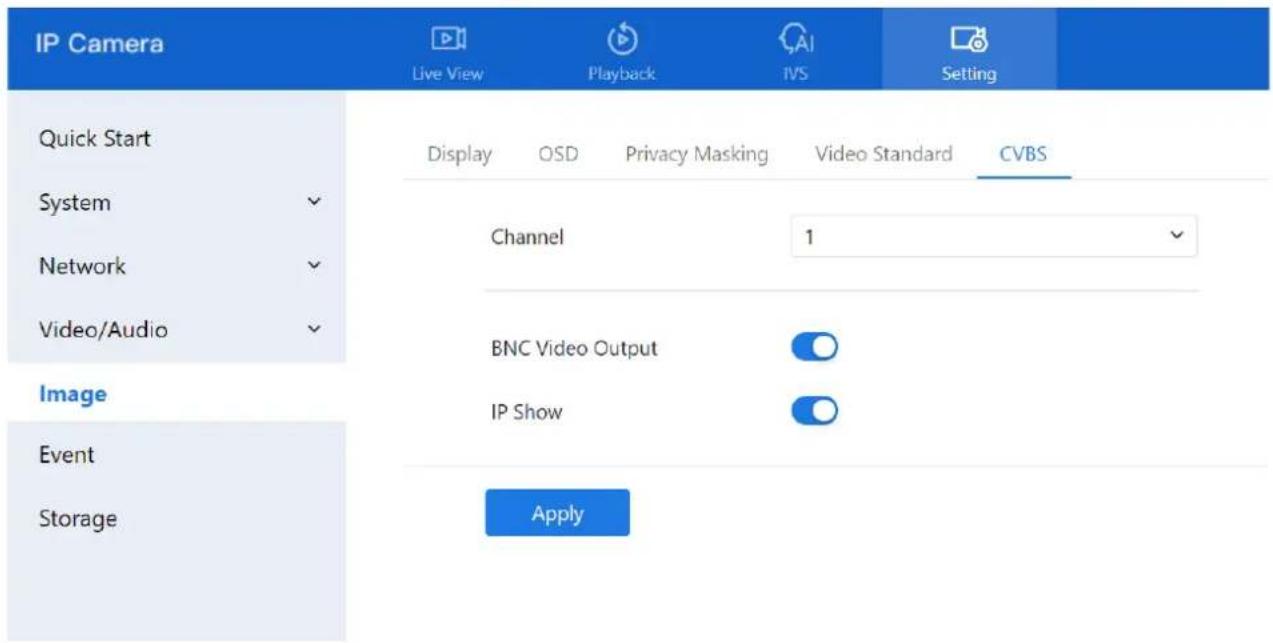
Task: Open Event in the sidebar
Action: tap(65, 455)
